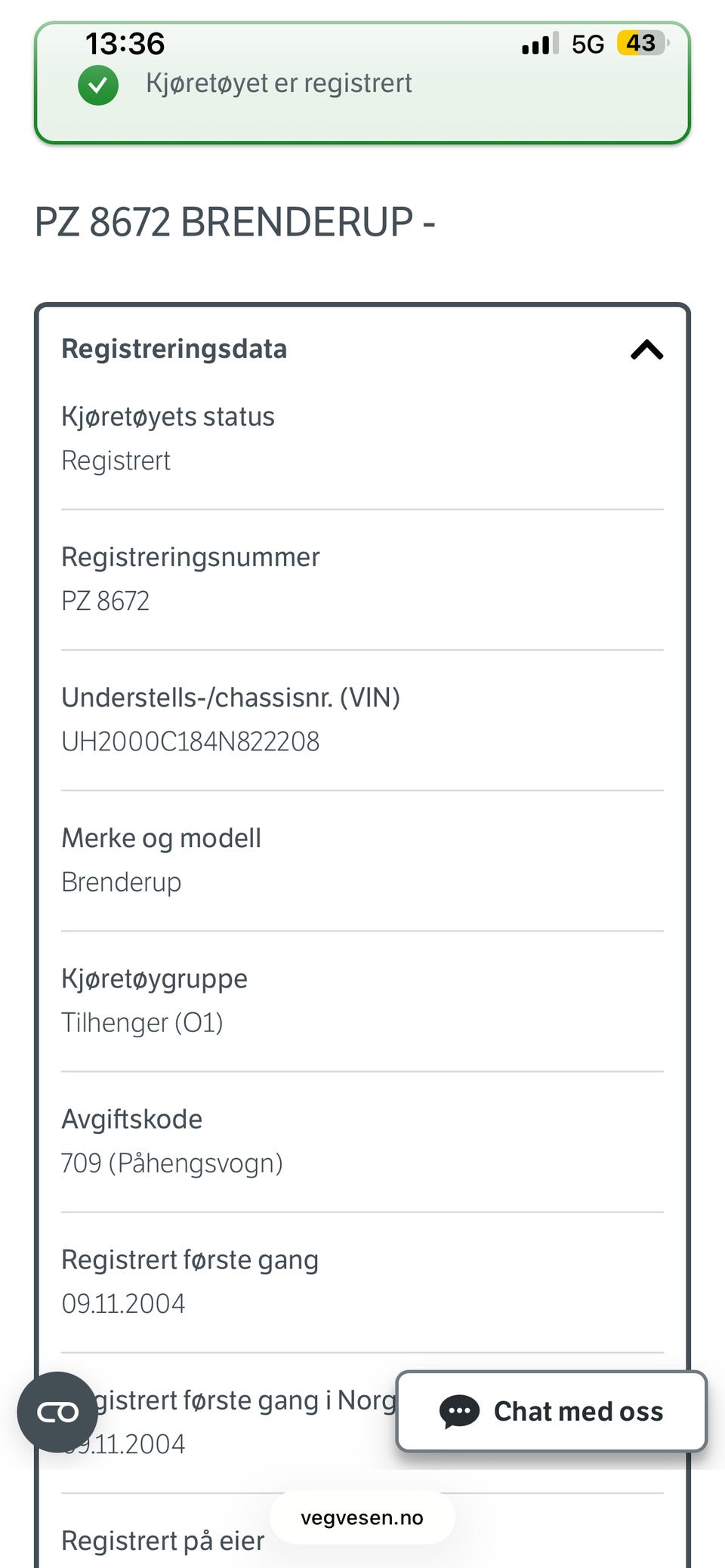The image size is (725, 1568).
Task: Tap the battery level icon
Action: 642,43
